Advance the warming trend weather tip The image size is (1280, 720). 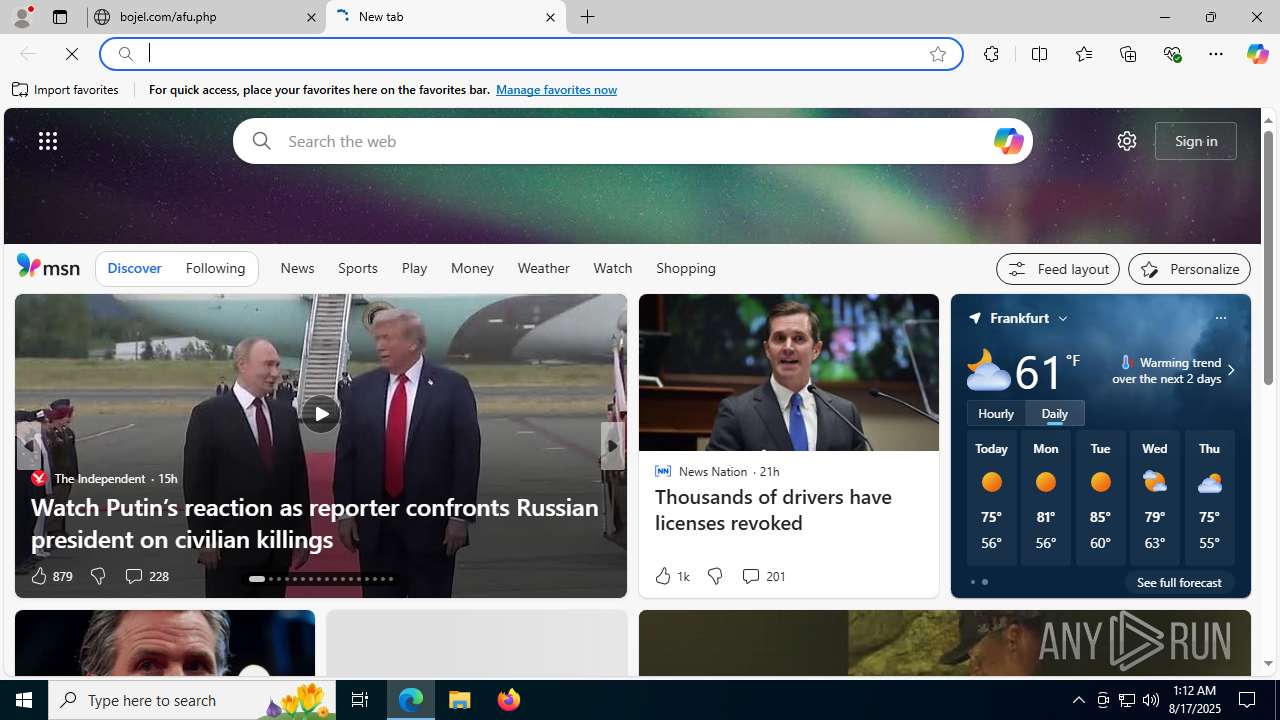[x=1230, y=370]
